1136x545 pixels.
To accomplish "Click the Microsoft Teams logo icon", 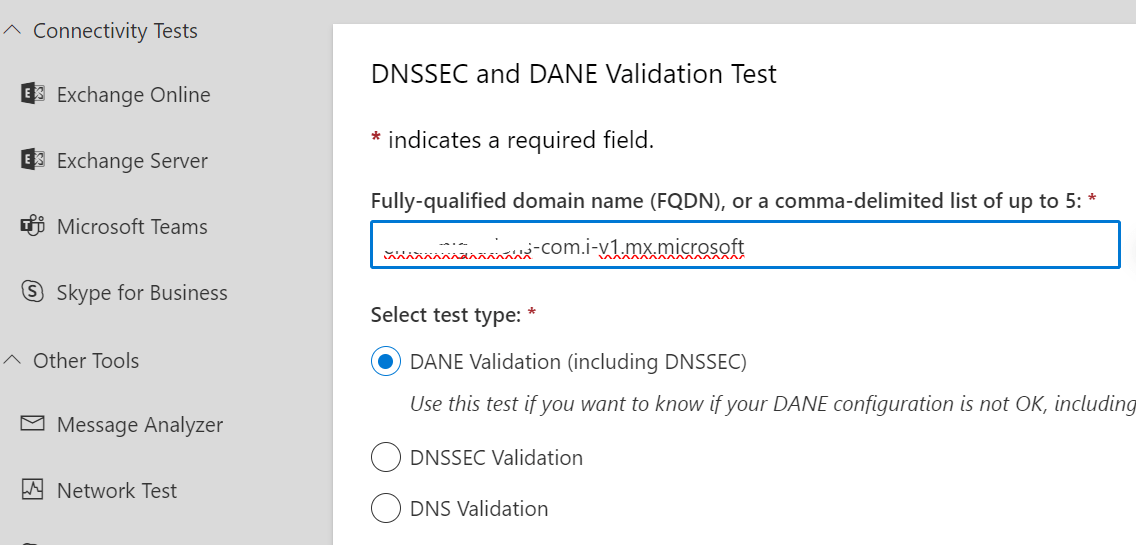I will pos(33,226).
